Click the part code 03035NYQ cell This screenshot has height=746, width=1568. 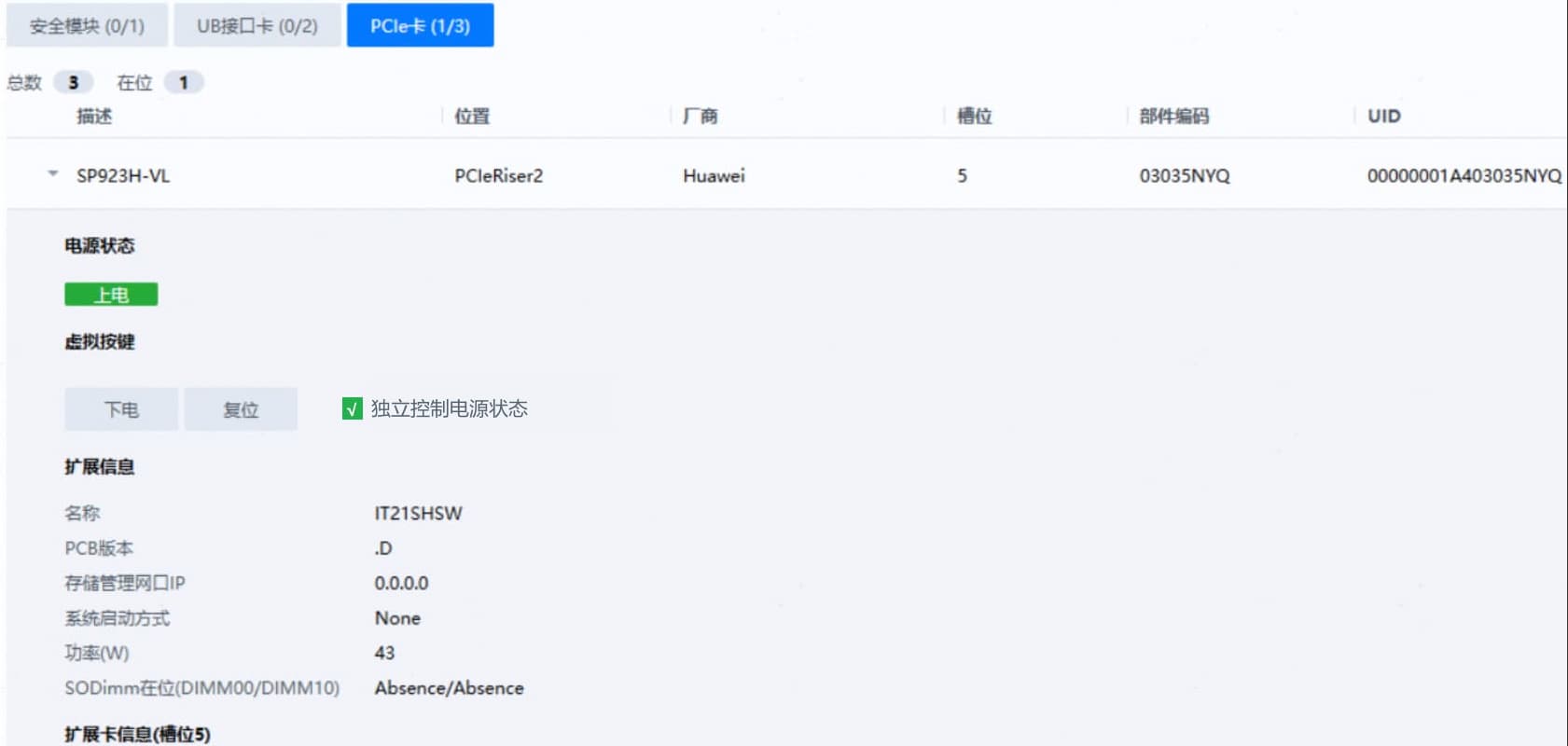(1184, 176)
